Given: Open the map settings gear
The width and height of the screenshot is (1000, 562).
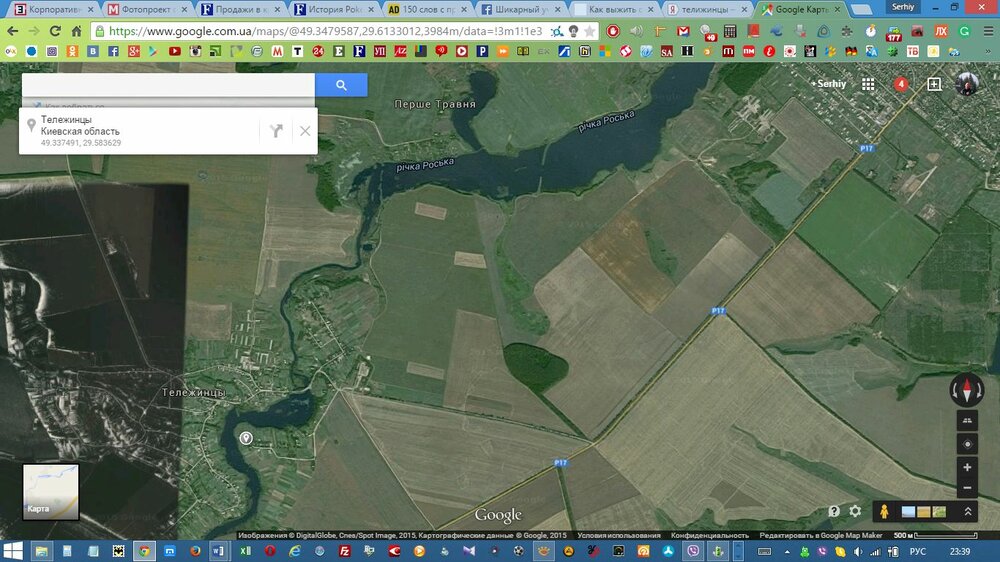Looking at the screenshot, I should tap(855, 511).
